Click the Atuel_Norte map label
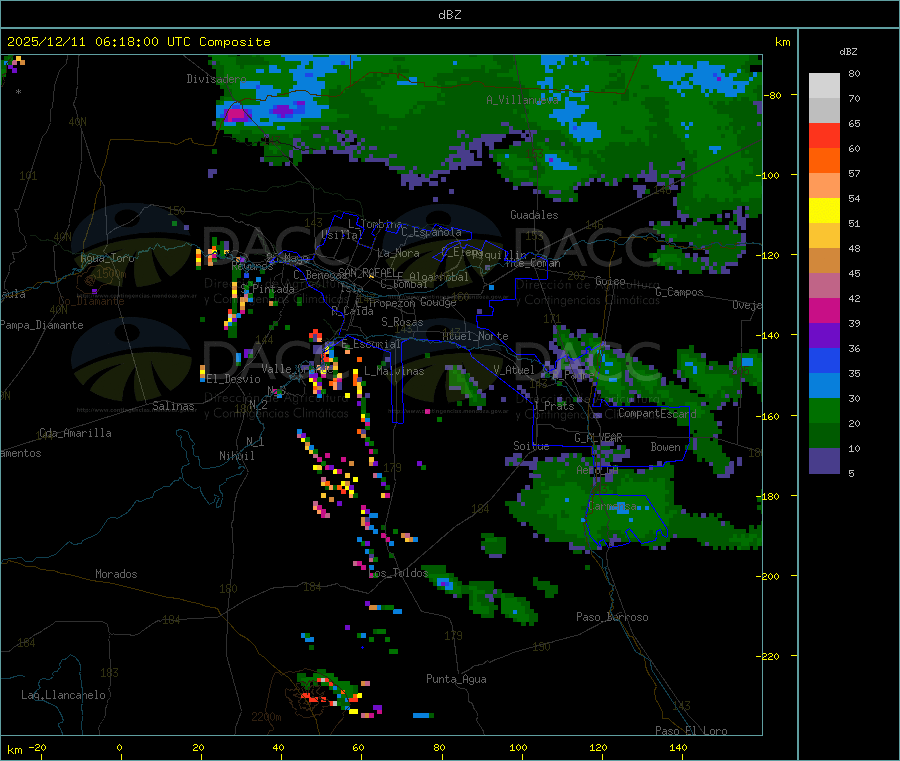Image resolution: width=900 pixels, height=761 pixels. pyautogui.click(x=475, y=336)
